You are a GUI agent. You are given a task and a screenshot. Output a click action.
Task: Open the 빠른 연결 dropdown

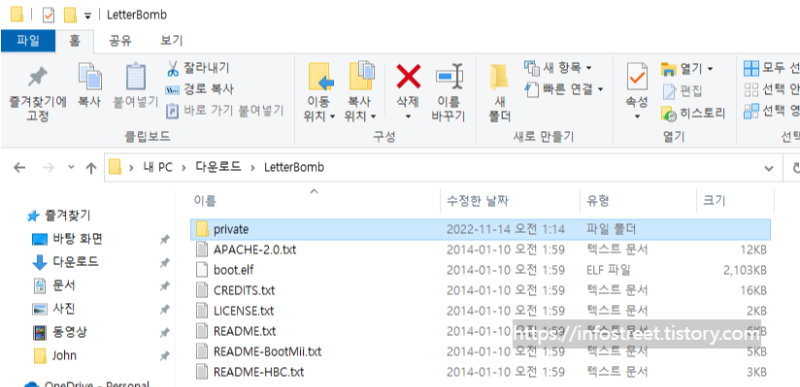click(564, 89)
